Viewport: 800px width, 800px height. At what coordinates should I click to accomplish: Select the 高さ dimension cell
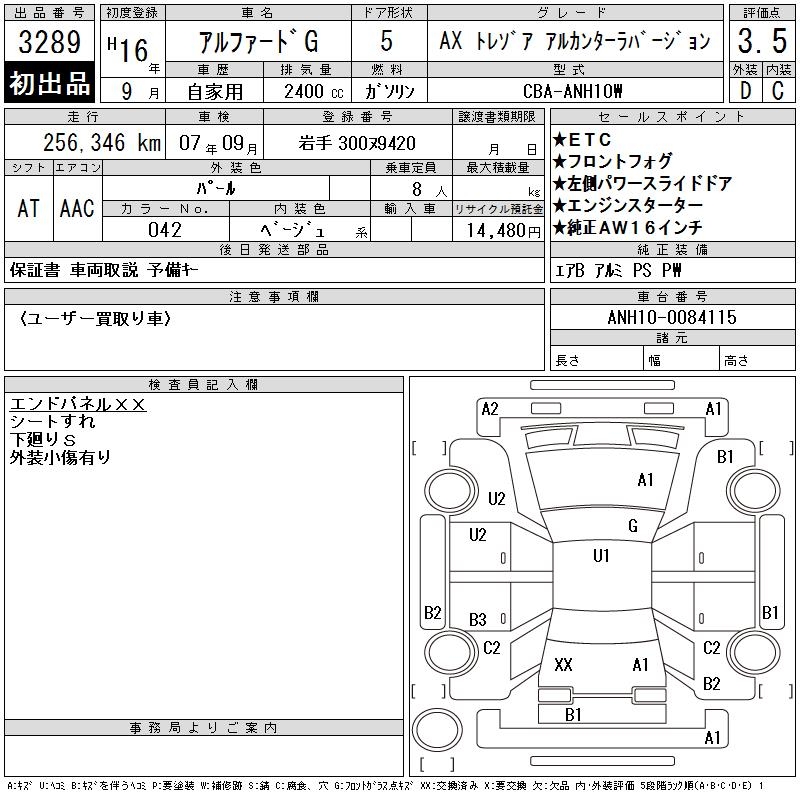(x=758, y=358)
